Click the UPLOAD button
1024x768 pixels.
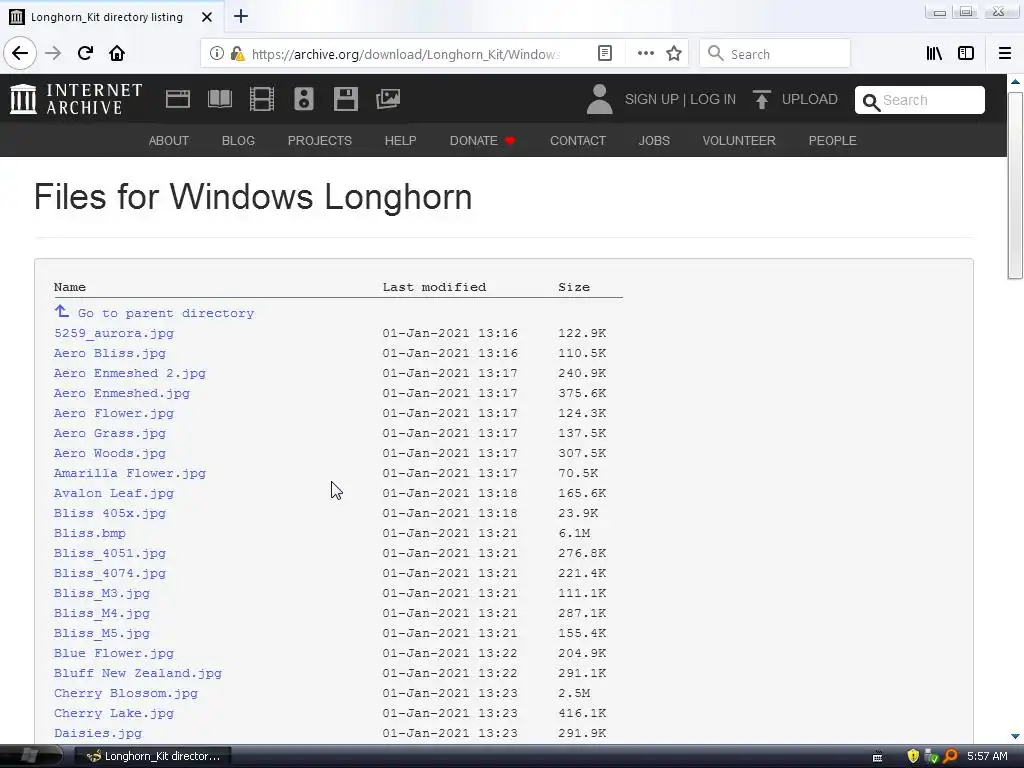coord(795,99)
